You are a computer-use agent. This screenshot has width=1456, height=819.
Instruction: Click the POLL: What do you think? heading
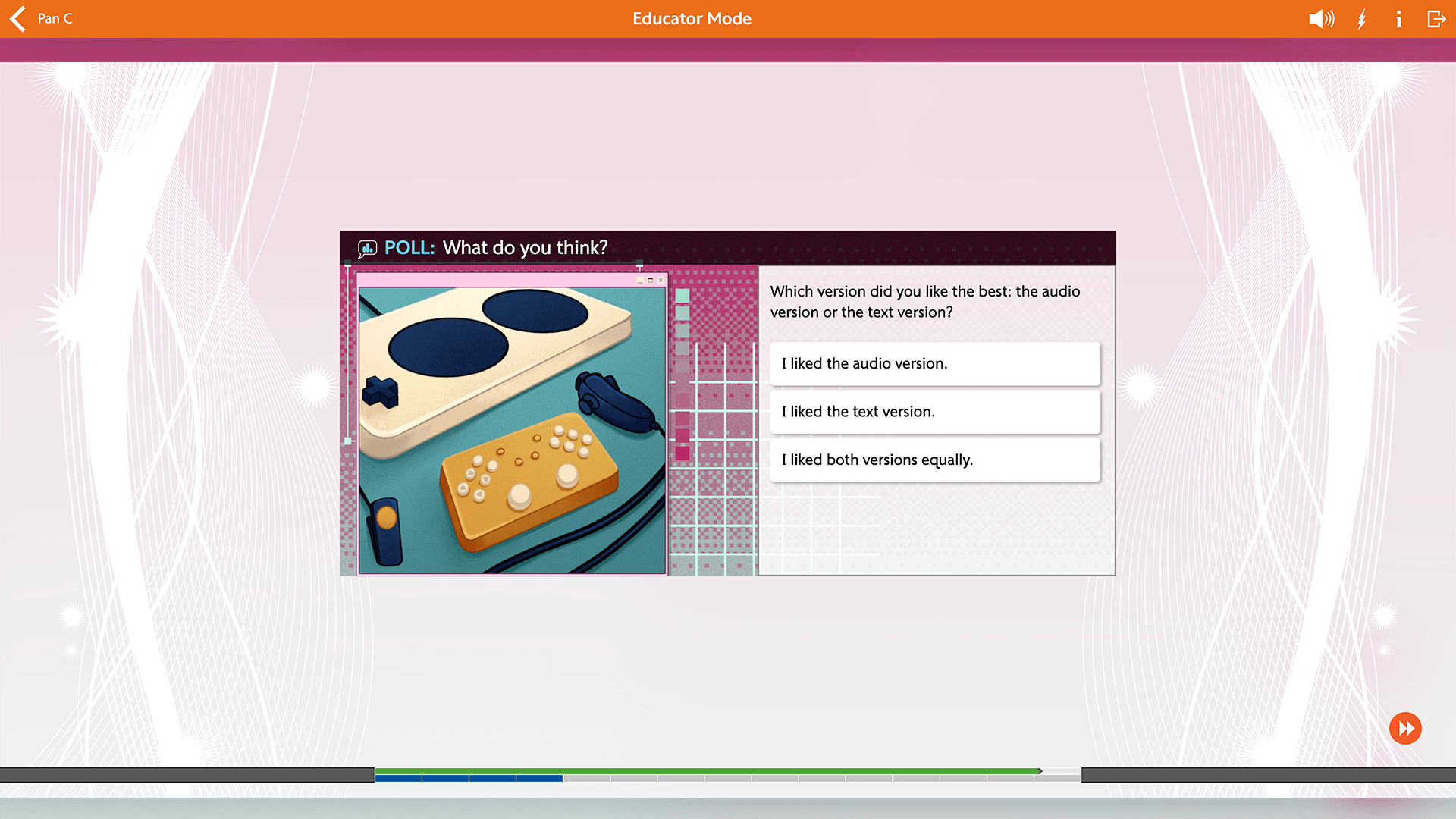pyautogui.click(x=496, y=248)
